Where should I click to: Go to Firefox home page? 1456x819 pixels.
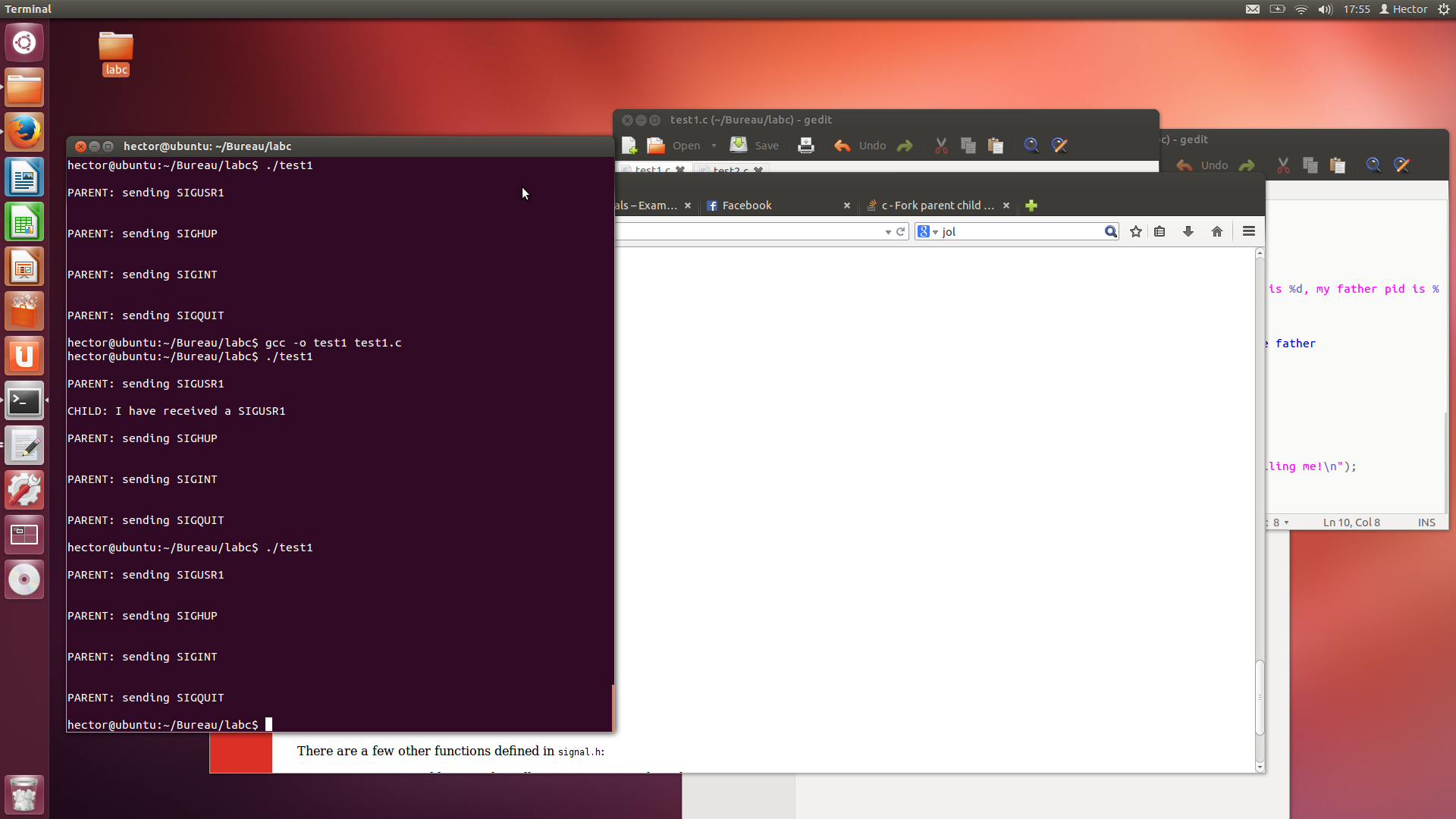pos(1217,231)
